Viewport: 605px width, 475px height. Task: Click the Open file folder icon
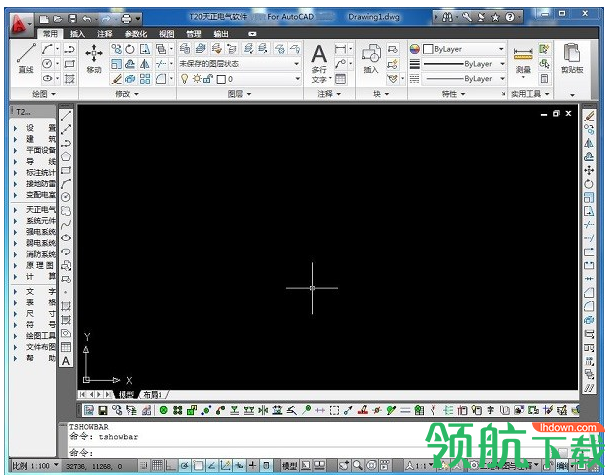[x=58, y=18]
